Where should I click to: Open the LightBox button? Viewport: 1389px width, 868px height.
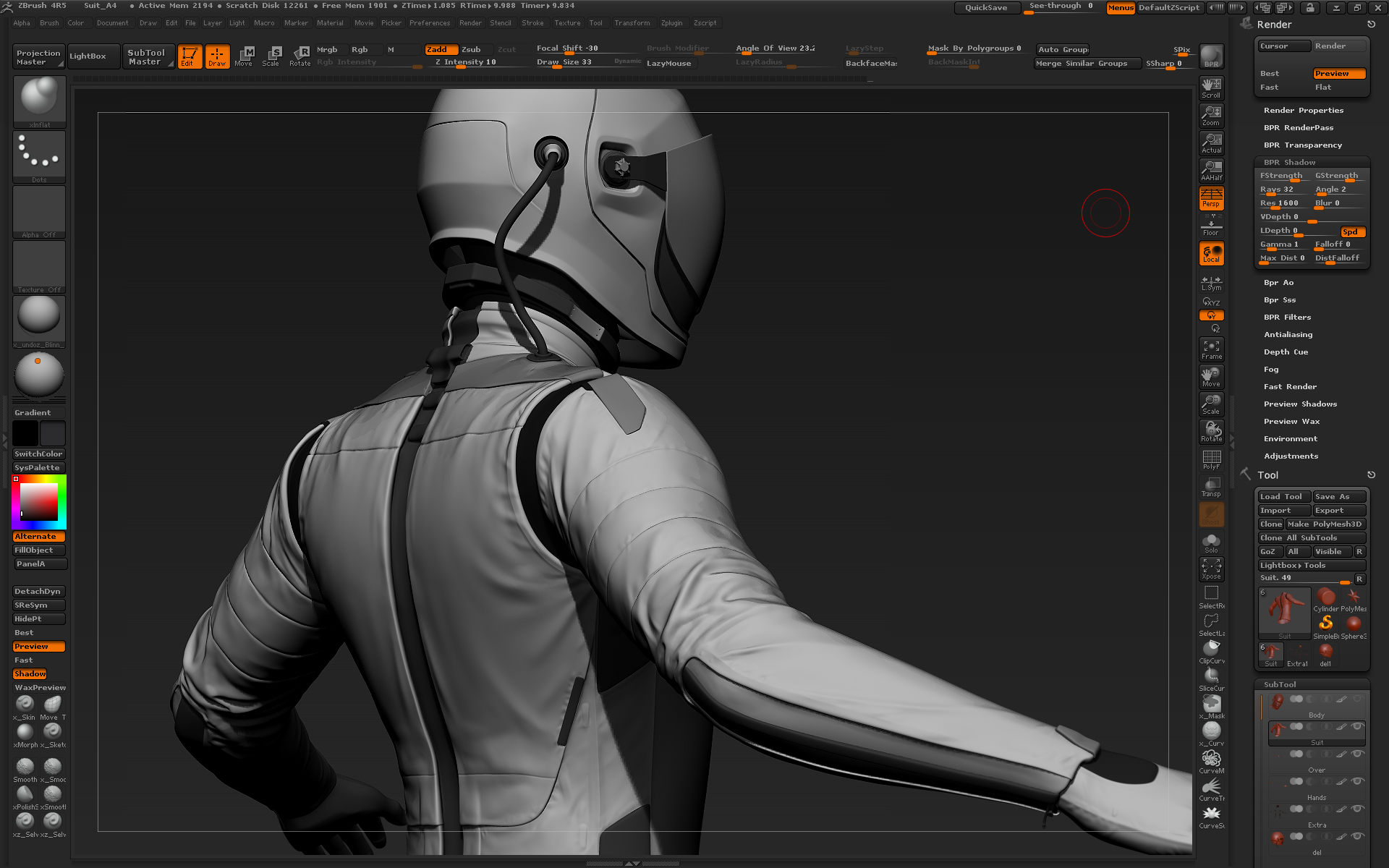(93, 56)
